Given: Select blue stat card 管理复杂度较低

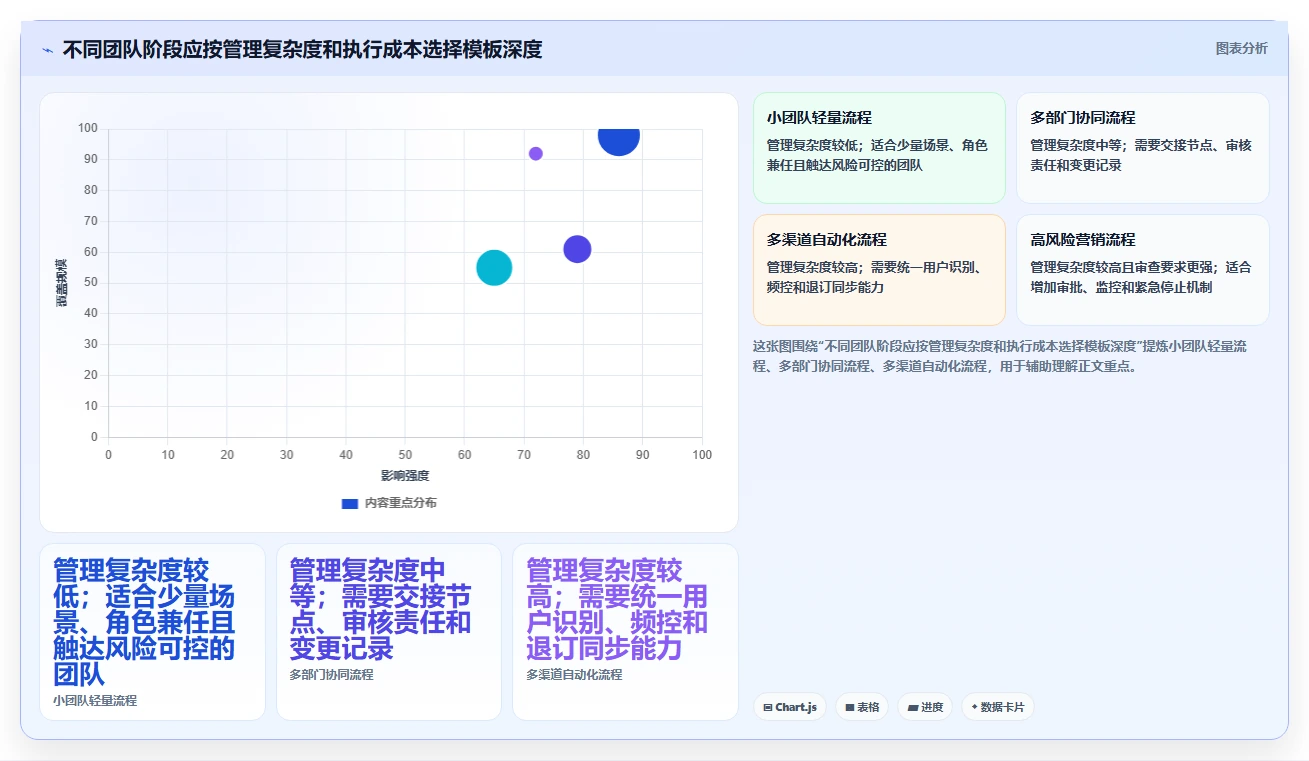Looking at the screenshot, I should click(152, 632).
